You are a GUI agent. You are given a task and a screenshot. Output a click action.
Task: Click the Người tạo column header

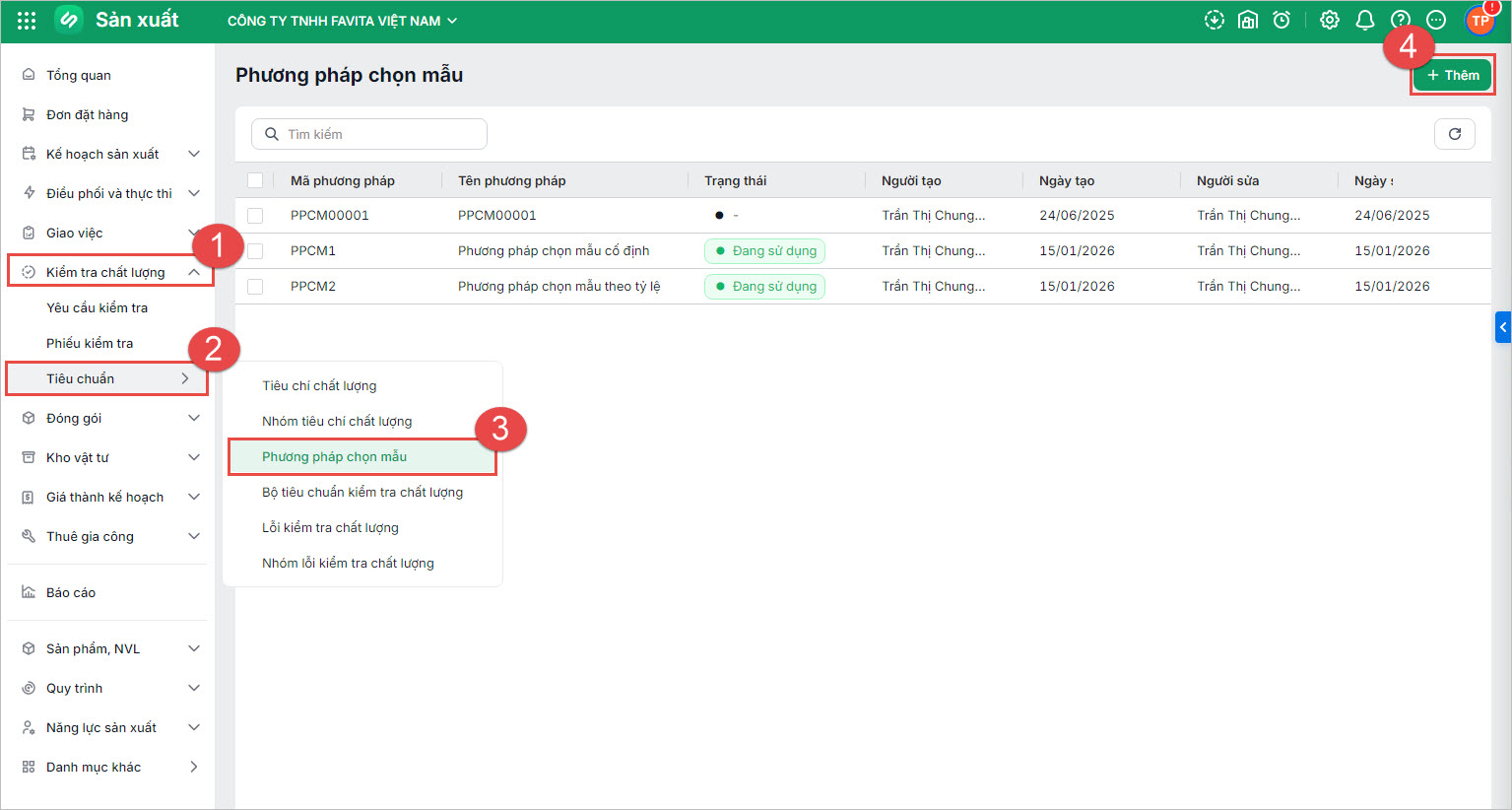click(x=911, y=180)
